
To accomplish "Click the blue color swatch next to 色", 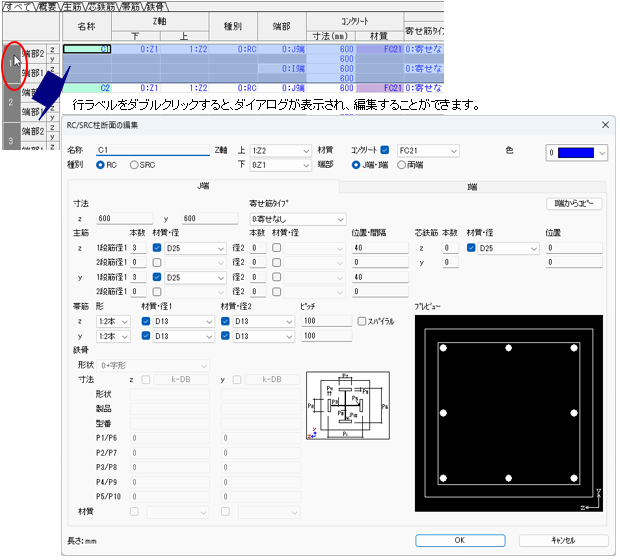I will (576, 153).
